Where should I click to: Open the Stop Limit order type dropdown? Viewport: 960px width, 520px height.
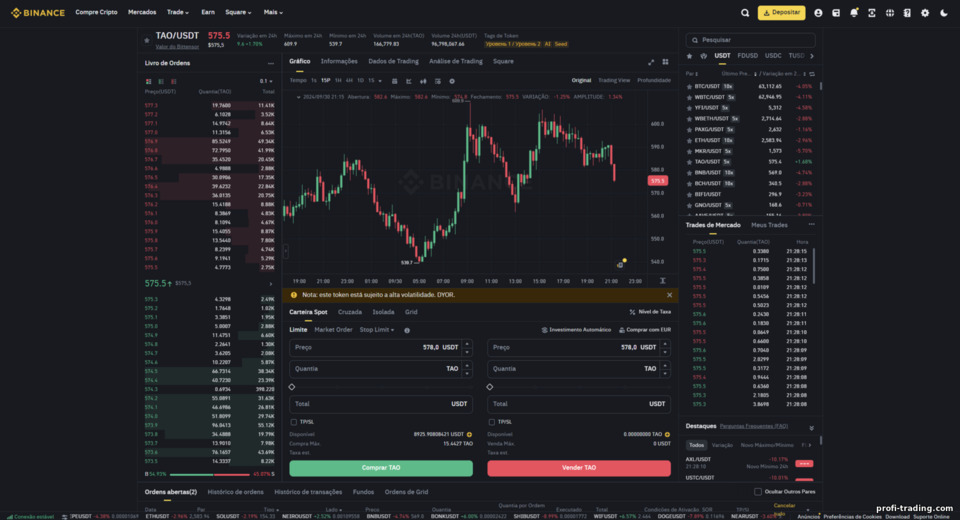(377, 330)
